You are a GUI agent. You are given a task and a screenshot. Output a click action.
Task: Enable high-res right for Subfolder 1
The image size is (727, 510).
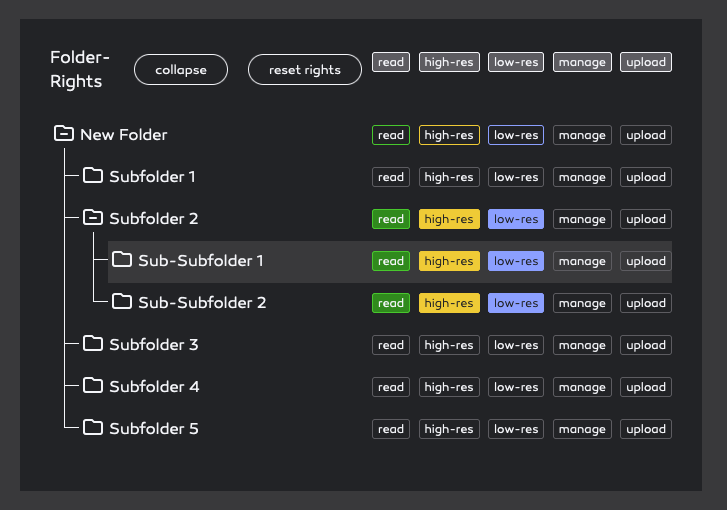[449, 177]
